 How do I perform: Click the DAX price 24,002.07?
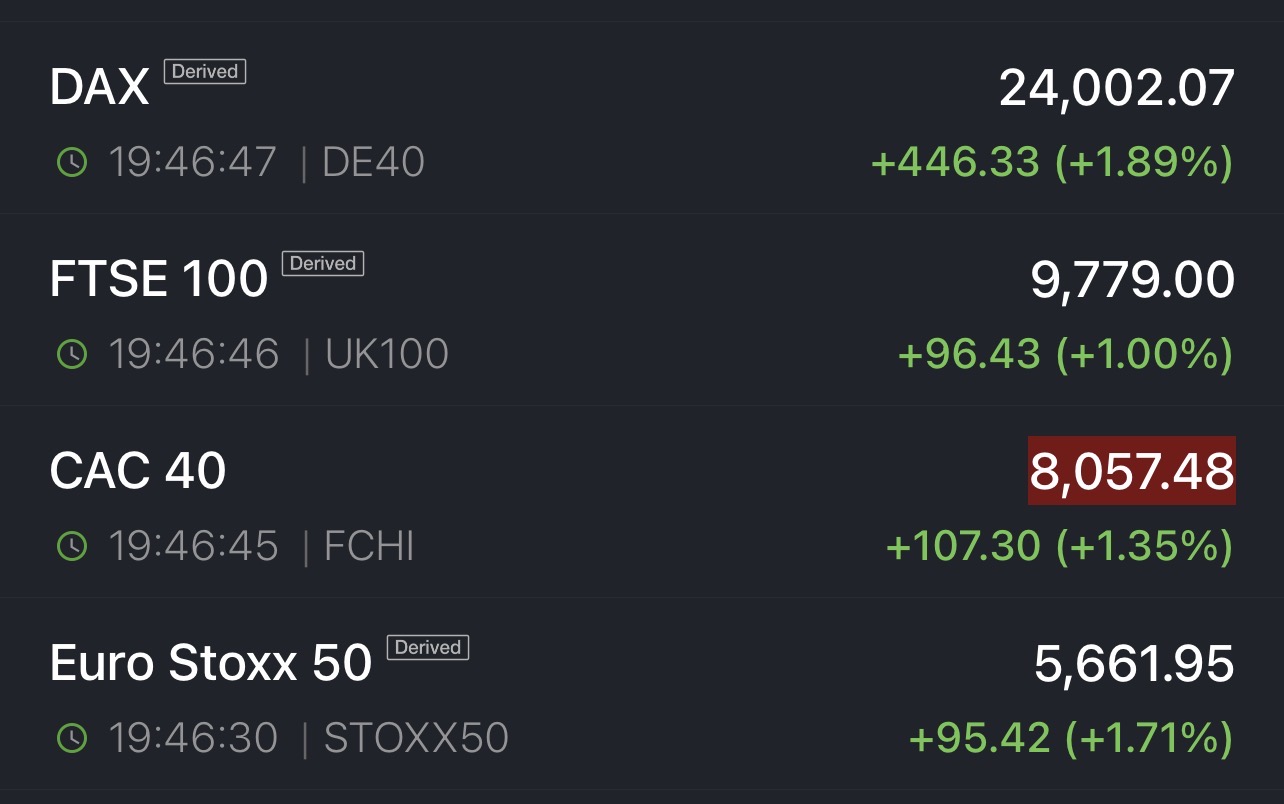[x=1117, y=88]
